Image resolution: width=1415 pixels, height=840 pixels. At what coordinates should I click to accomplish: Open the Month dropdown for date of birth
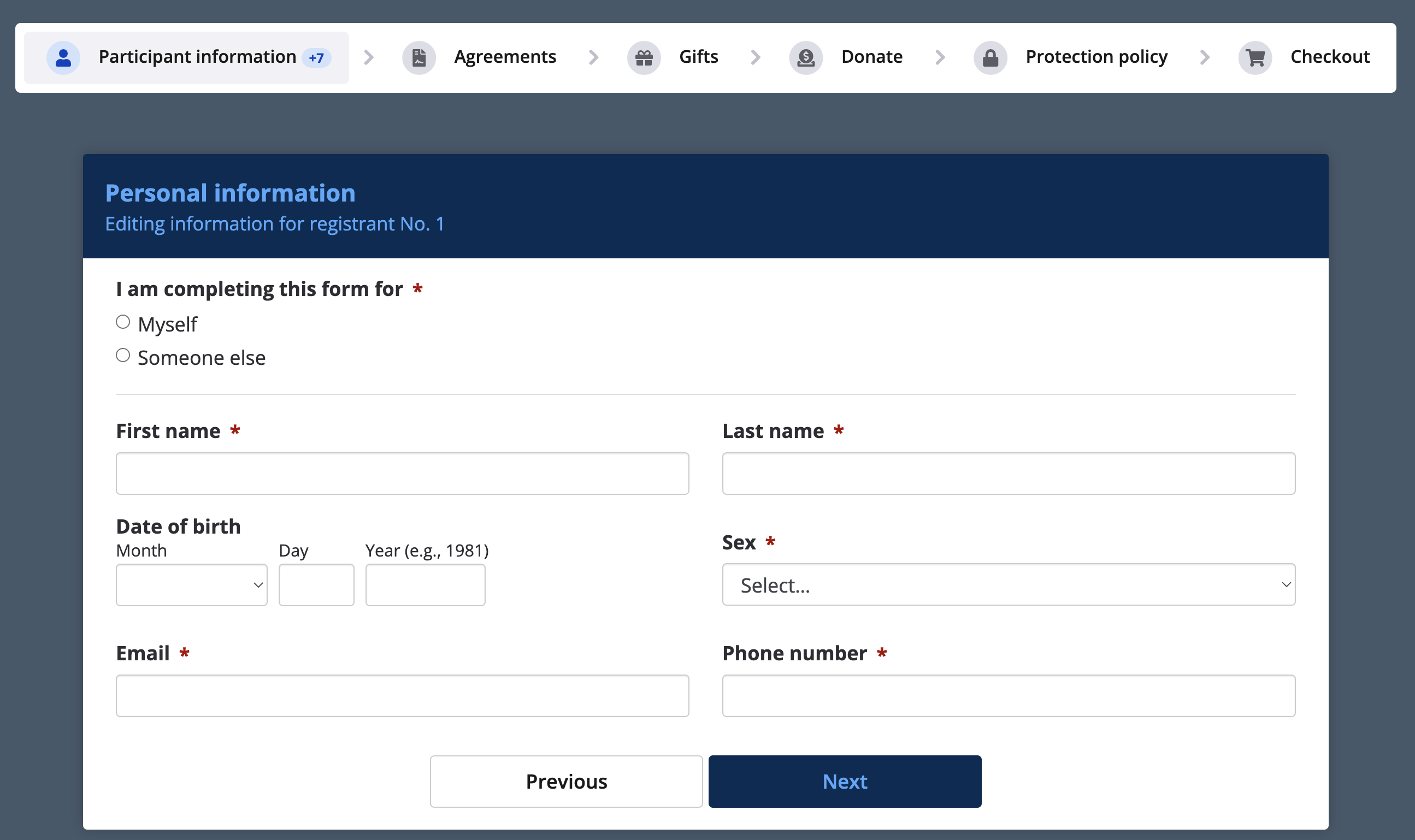[x=191, y=585]
